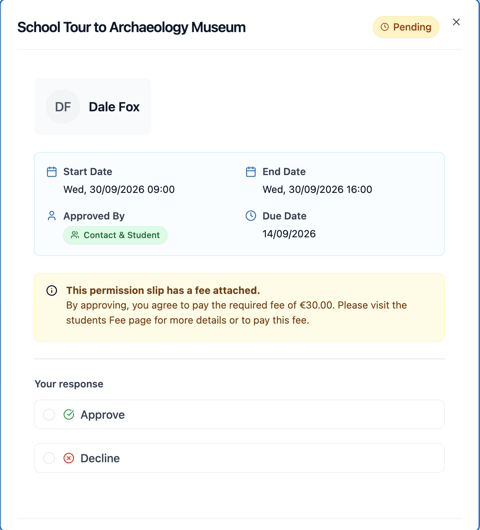The width and height of the screenshot is (480, 530).
Task: Click the Due Date clock icon
Action: pos(251,216)
